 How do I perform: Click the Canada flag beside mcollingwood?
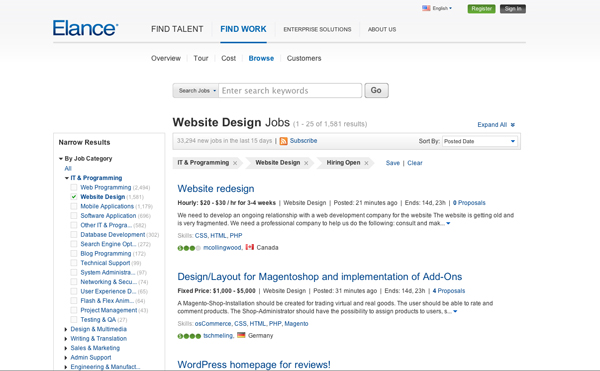[x=249, y=247]
